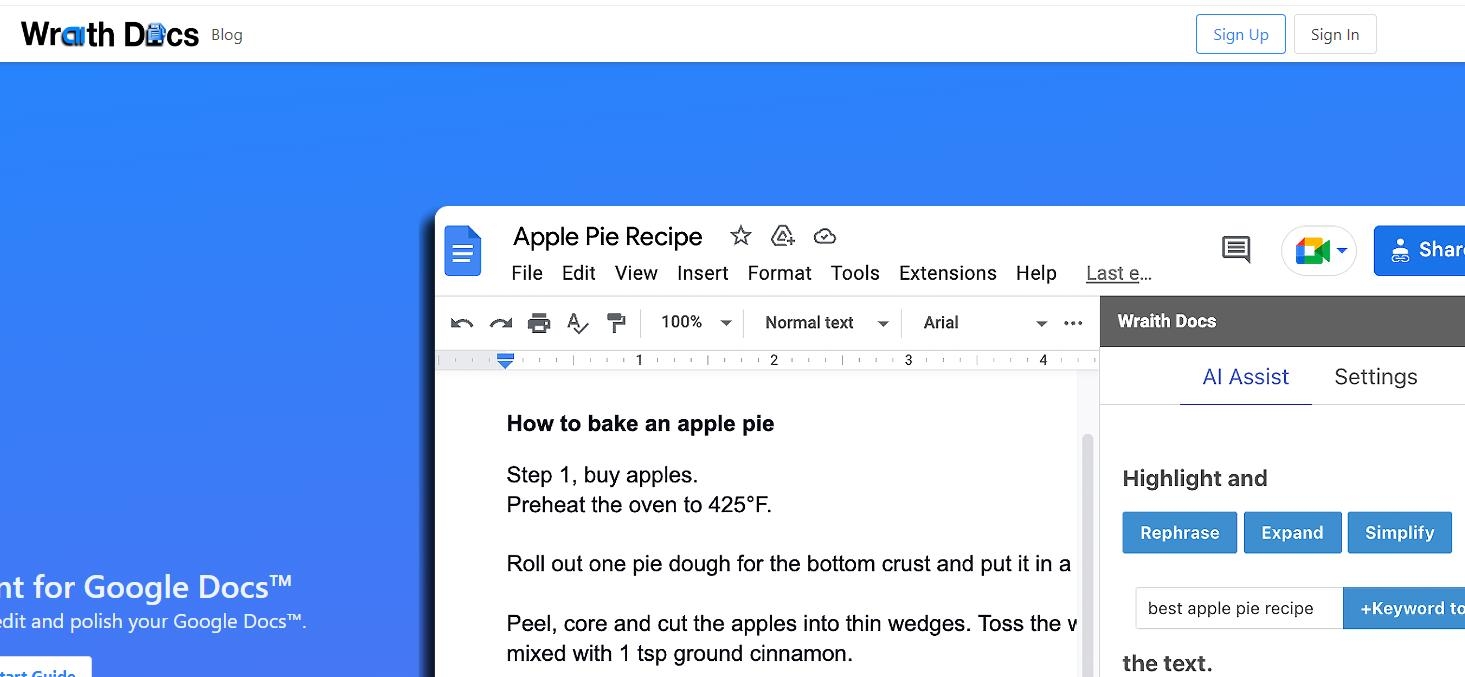Click the Wraith Docs logo
This screenshot has width=1465, height=677.
tap(110, 34)
